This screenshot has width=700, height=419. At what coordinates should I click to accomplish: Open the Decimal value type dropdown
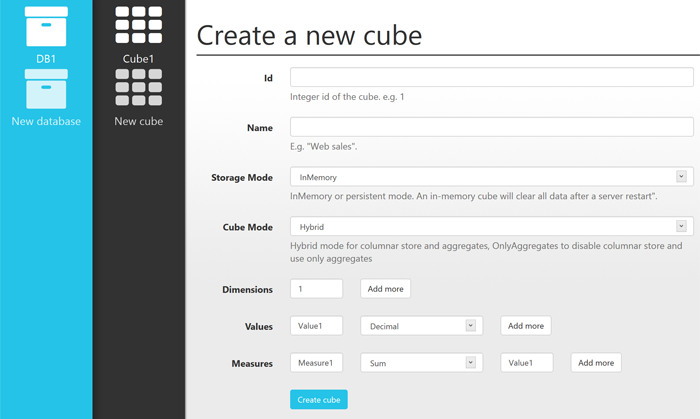click(421, 326)
